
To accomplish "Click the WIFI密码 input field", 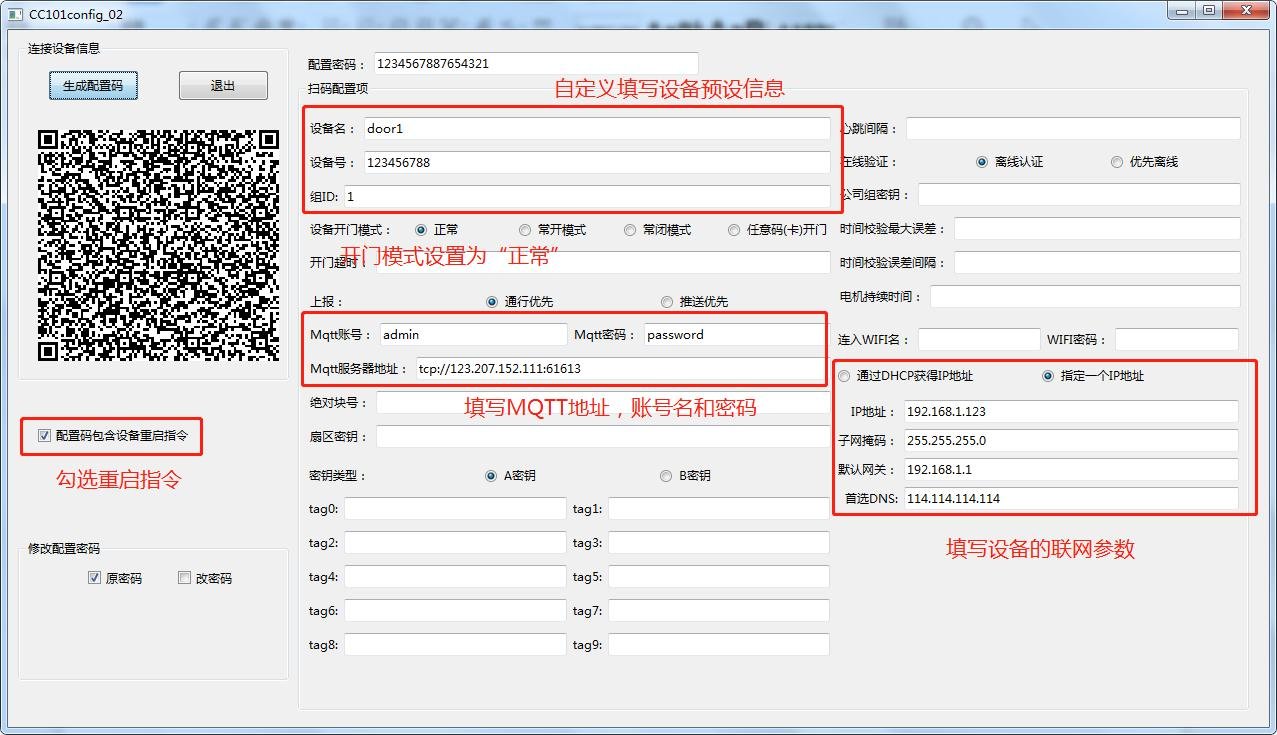I will coord(1177,340).
